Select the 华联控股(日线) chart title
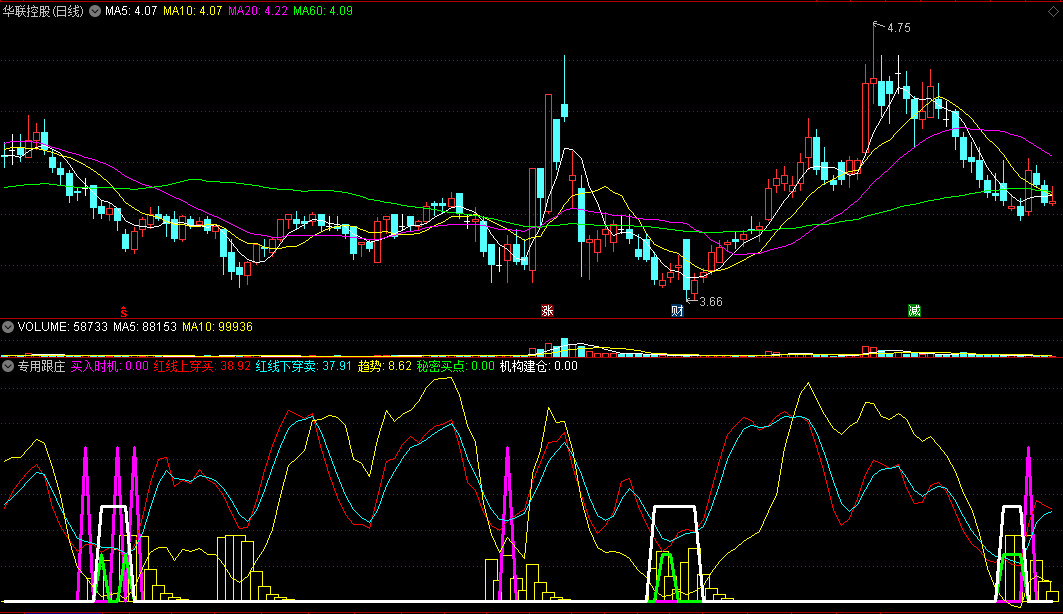1063x614 pixels. coord(43,11)
